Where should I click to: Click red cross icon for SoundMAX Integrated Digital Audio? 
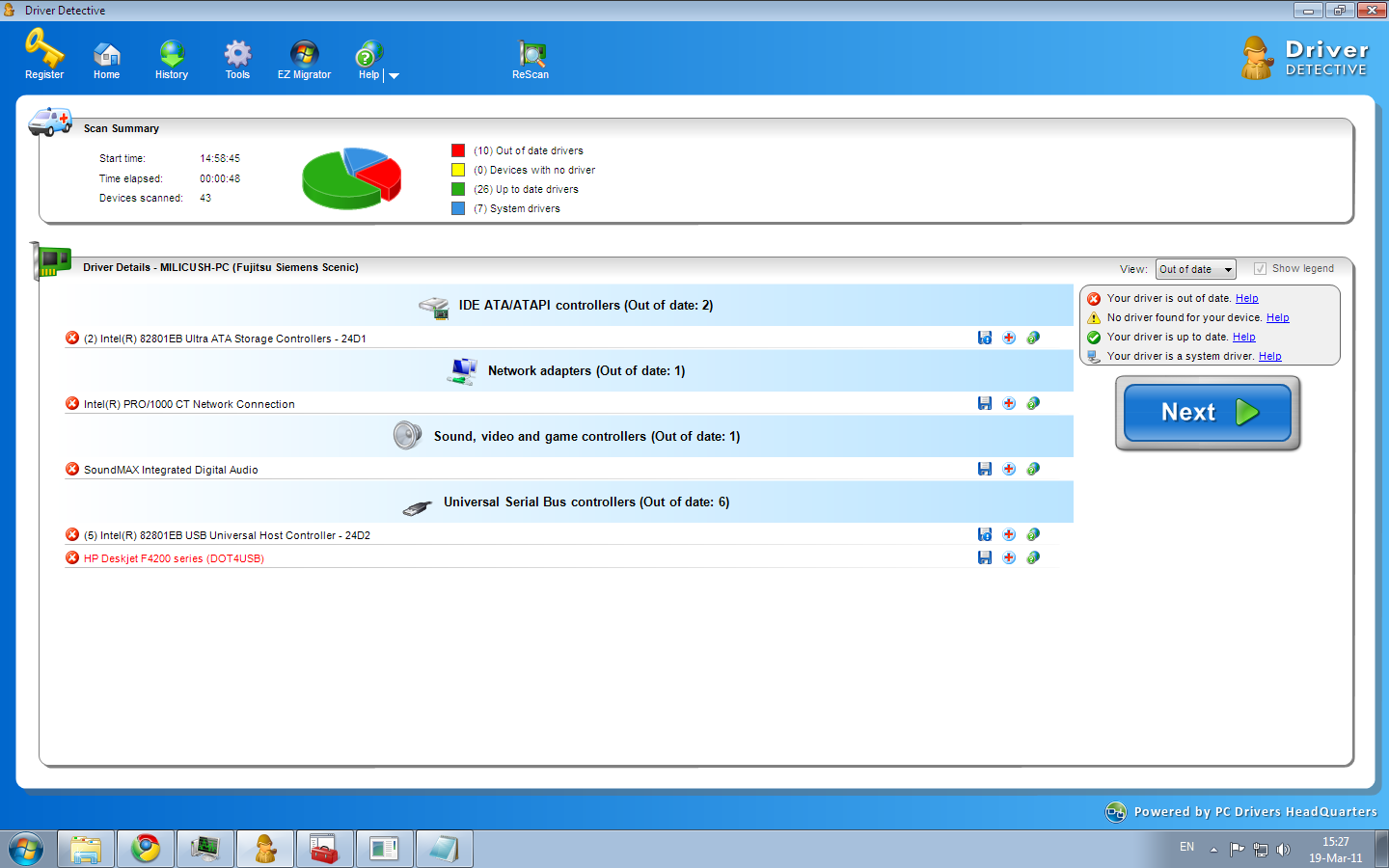[x=1009, y=469]
